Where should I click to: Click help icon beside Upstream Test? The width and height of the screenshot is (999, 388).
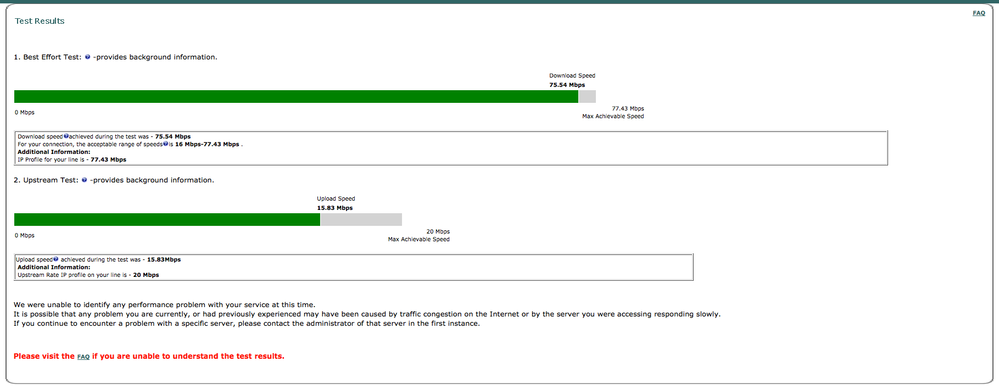pos(85,180)
